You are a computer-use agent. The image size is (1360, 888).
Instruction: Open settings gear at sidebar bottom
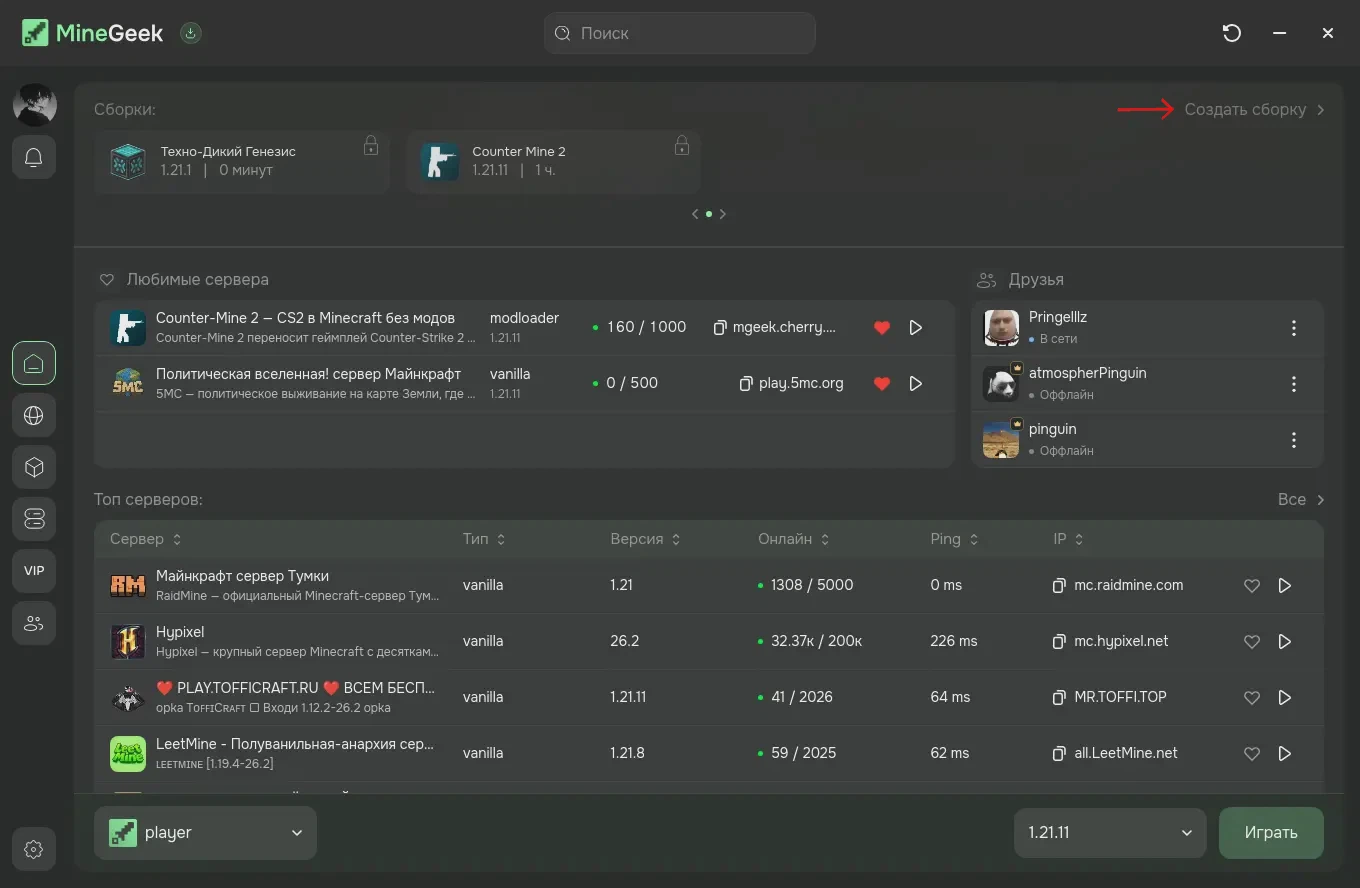tap(34, 850)
